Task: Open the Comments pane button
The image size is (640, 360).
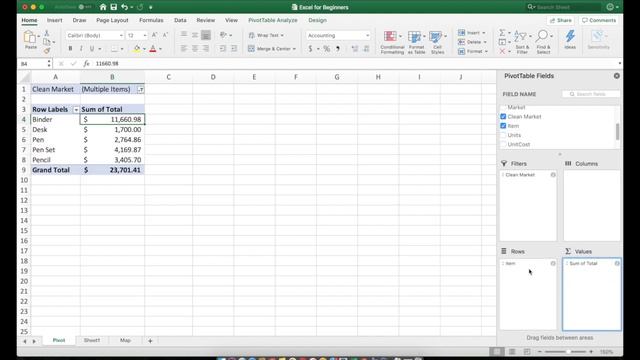Action: 599,20
